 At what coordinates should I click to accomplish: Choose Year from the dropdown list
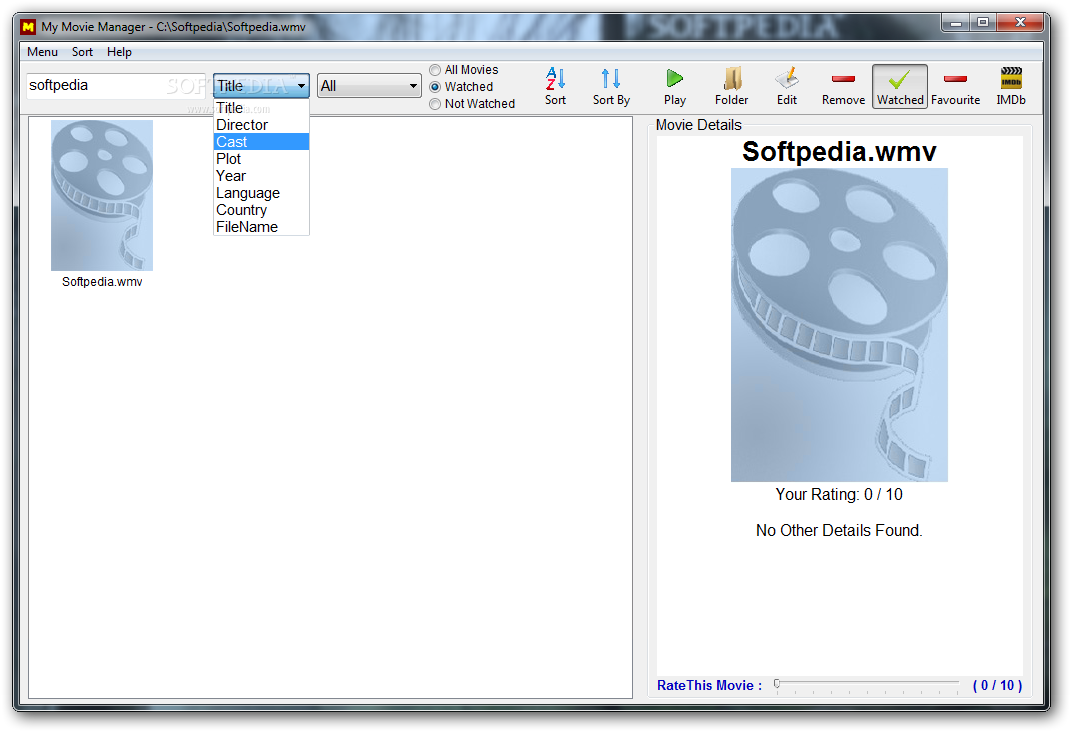tap(261, 176)
